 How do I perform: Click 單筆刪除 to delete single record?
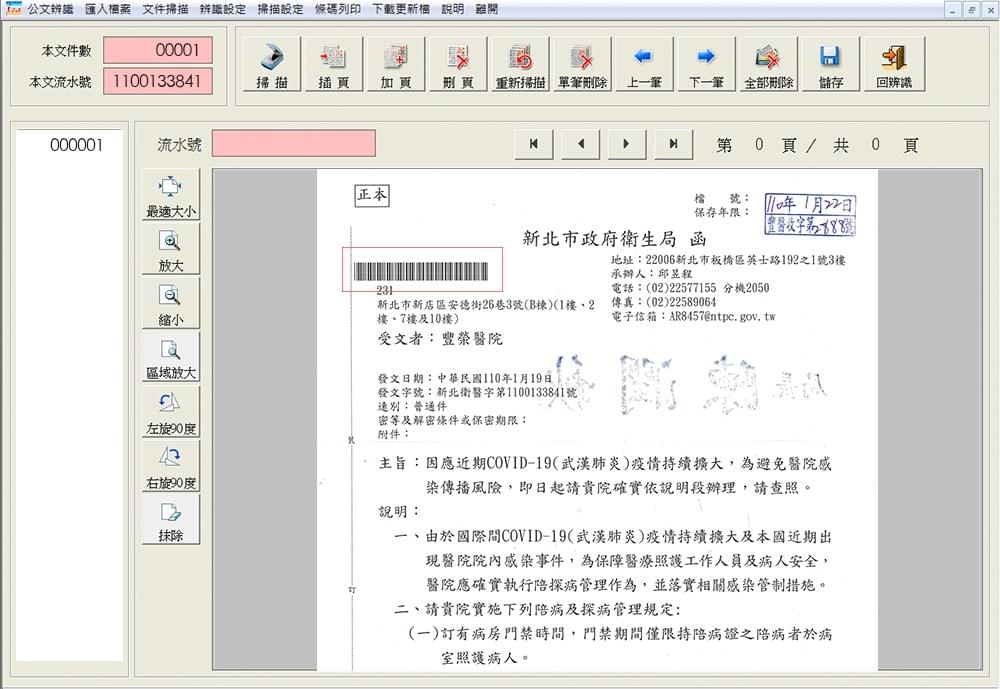click(x=582, y=65)
